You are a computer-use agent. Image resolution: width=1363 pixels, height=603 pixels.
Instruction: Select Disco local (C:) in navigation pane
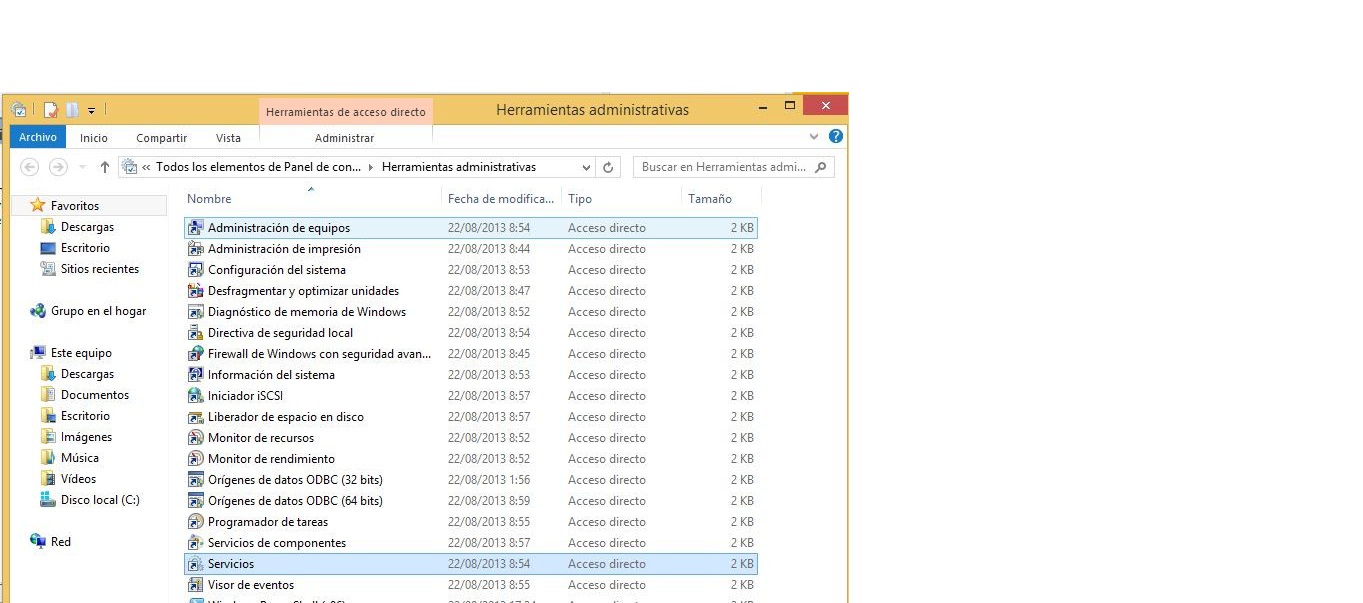(x=99, y=500)
